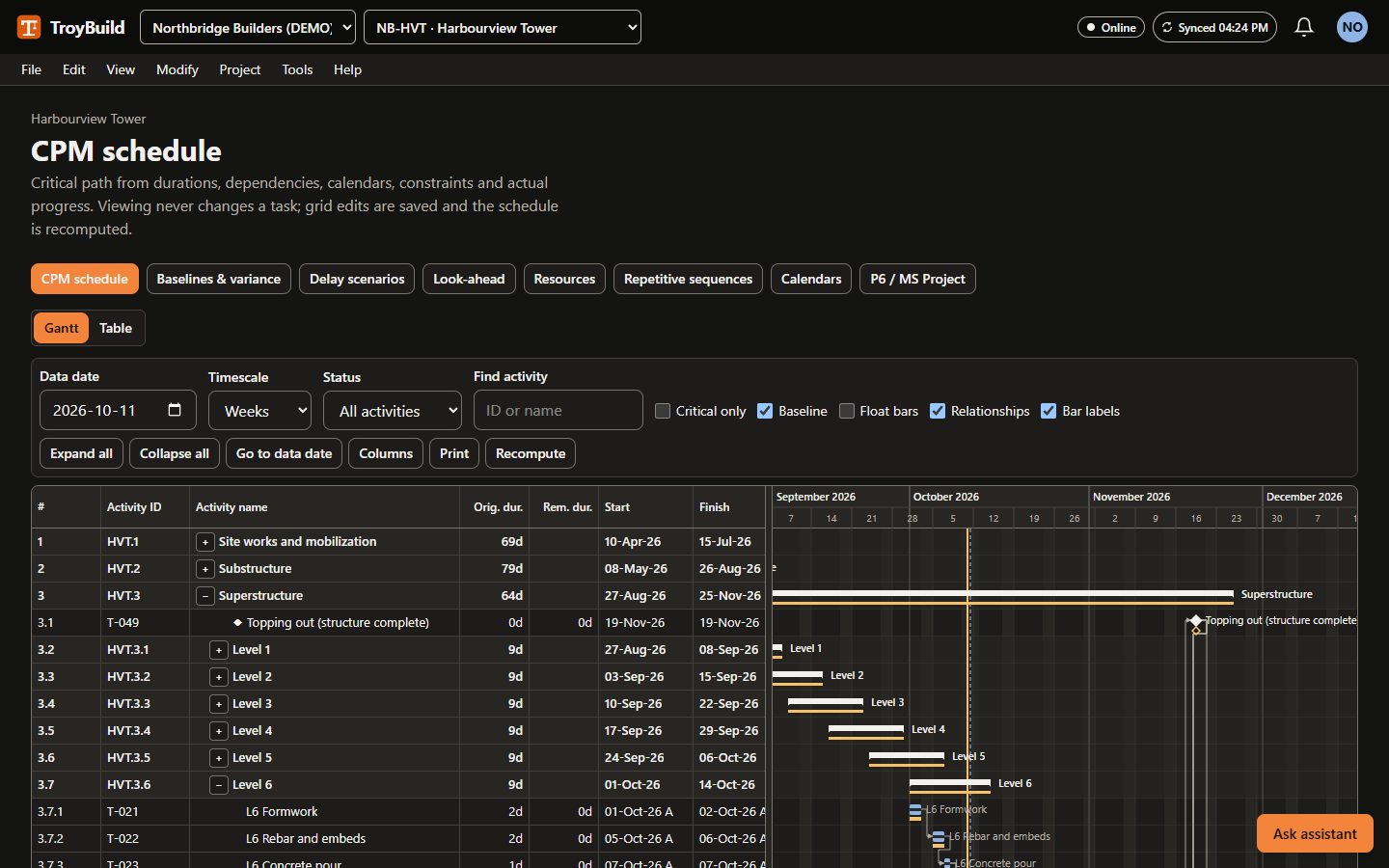Click the Superstructure Gantt summary bar

(1003, 593)
